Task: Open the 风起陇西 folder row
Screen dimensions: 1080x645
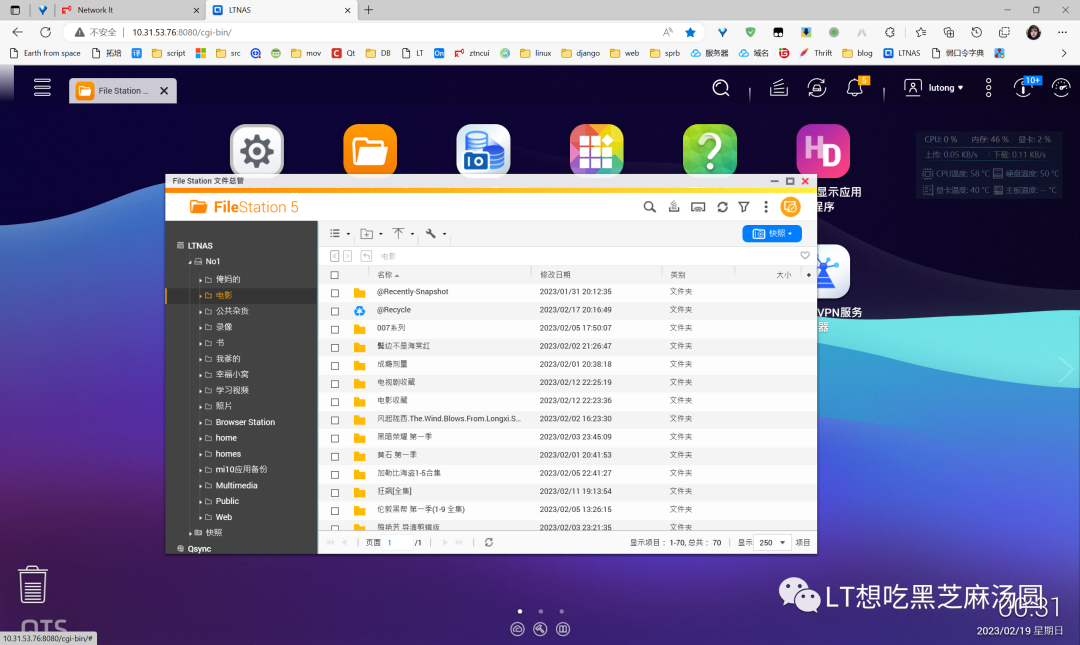Action: tap(567, 418)
